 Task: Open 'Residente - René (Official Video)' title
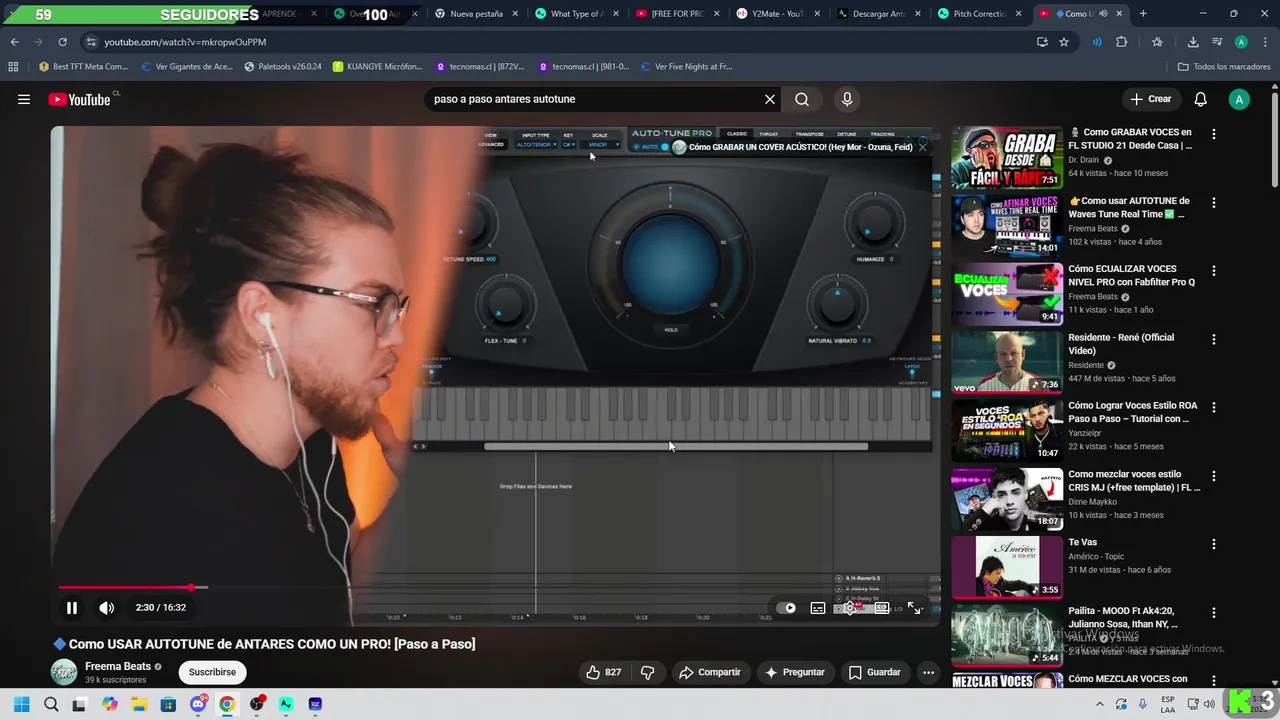pos(1121,344)
